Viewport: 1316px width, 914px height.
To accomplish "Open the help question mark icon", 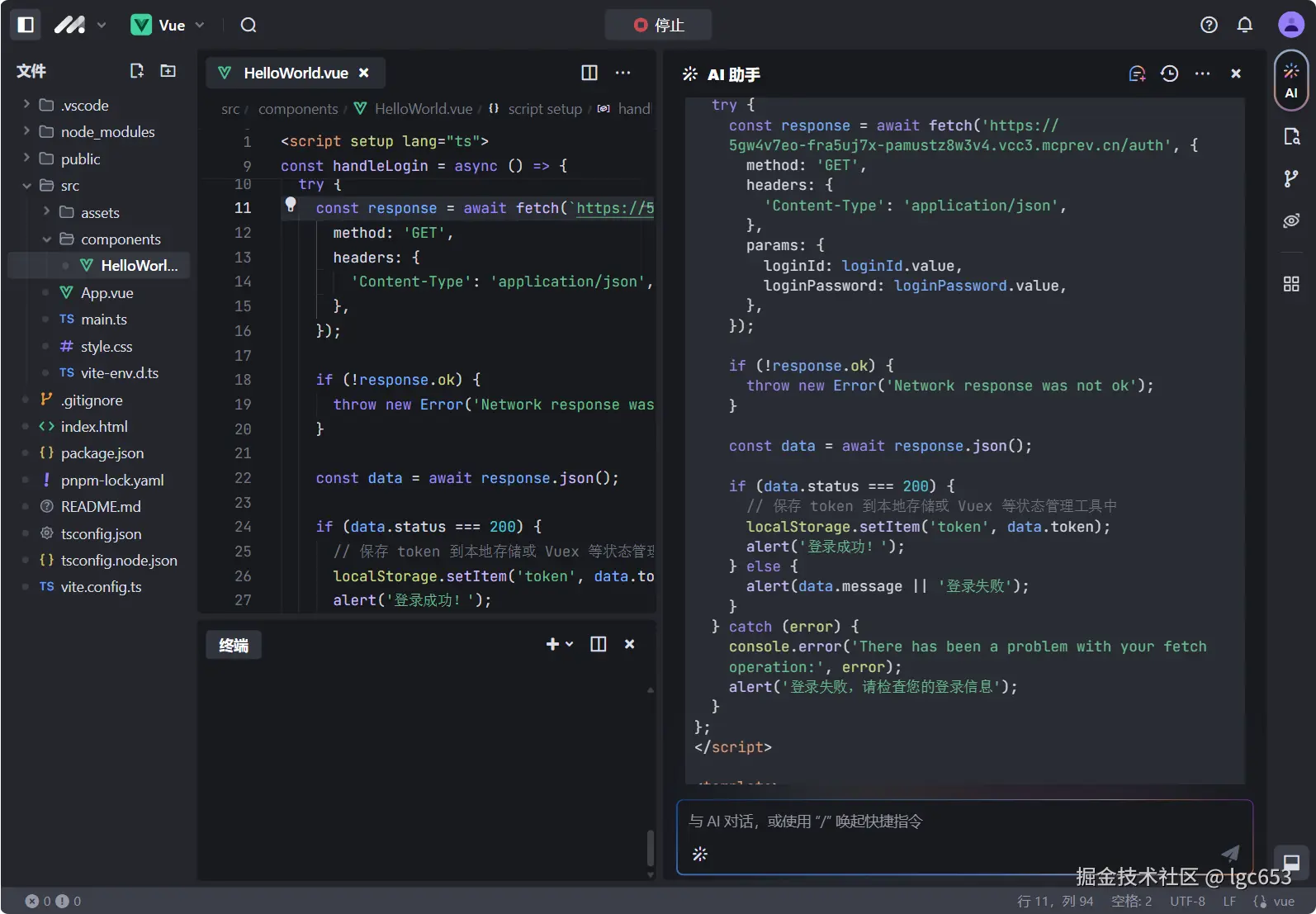I will click(x=1209, y=25).
